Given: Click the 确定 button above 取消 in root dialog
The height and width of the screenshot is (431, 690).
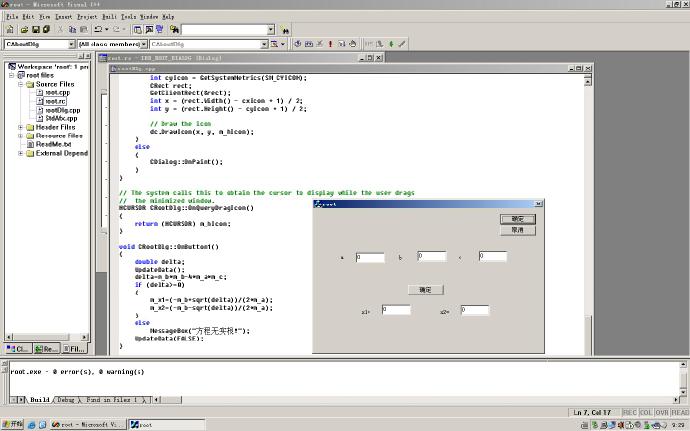Looking at the screenshot, I should point(518,219).
